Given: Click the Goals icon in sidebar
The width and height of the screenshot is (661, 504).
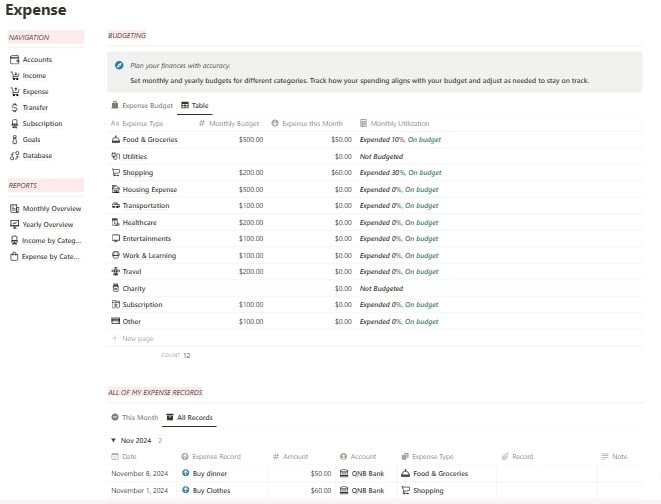Looking at the screenshot, I should coord(13,140).
